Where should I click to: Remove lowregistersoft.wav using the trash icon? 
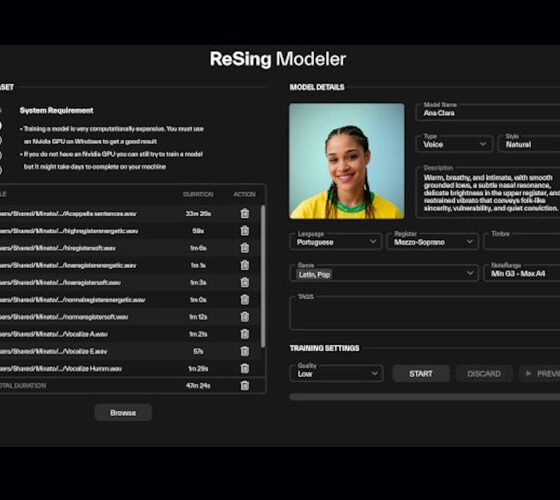[x=245, y=282]
